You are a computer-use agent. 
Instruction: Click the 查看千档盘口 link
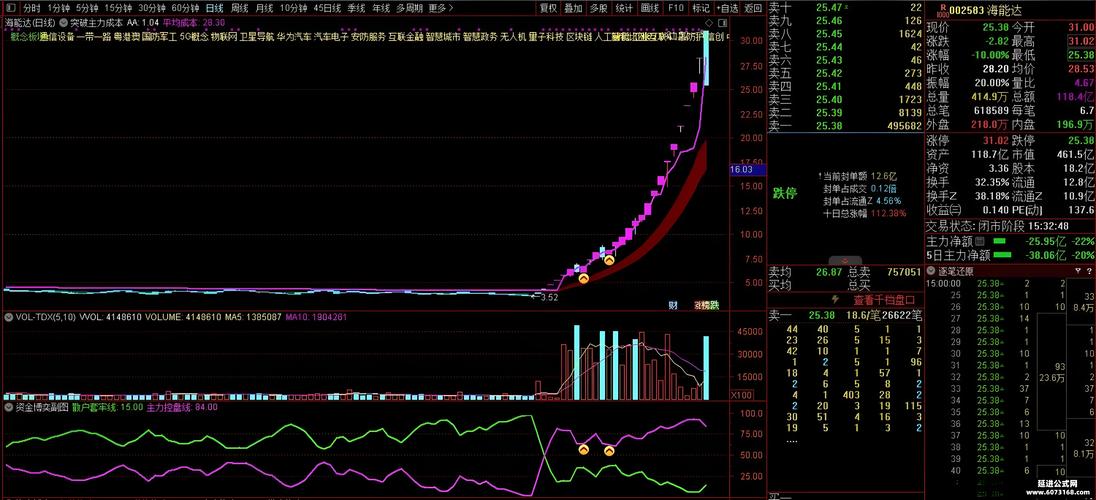point(884,299)
